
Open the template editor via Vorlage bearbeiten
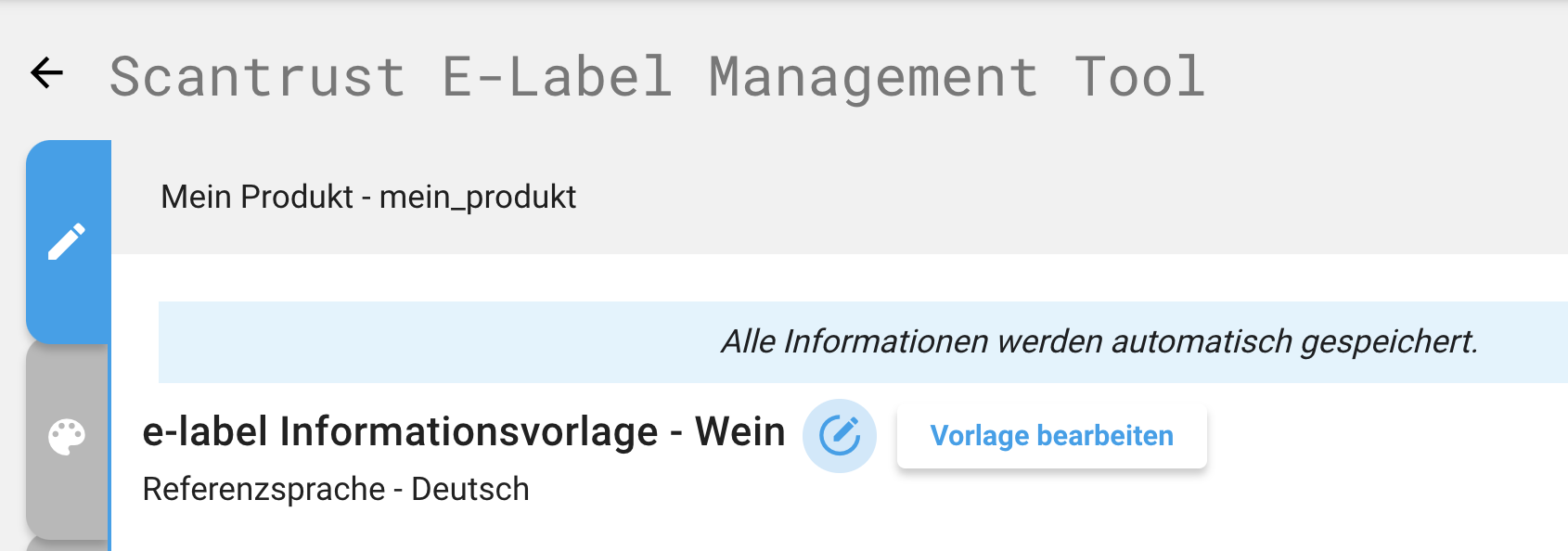[x=1051, y=435]
